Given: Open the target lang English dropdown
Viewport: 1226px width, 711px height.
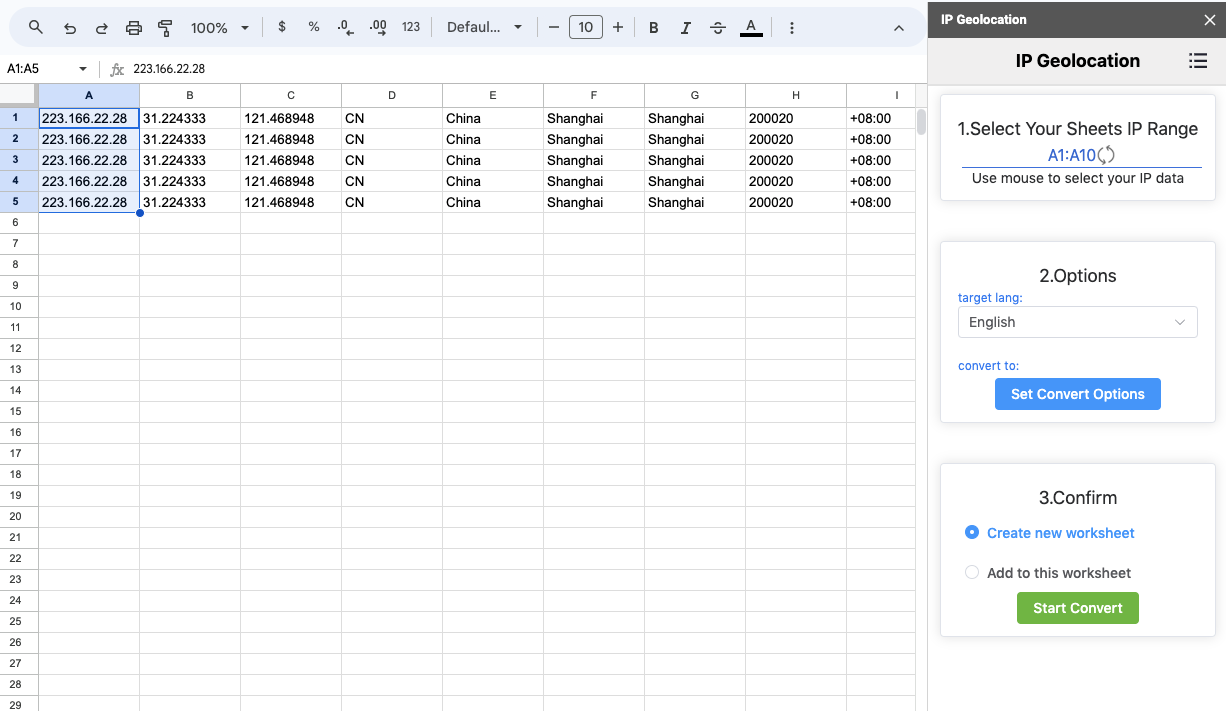Looking at the screenshot, I should tap(1077, 322).
